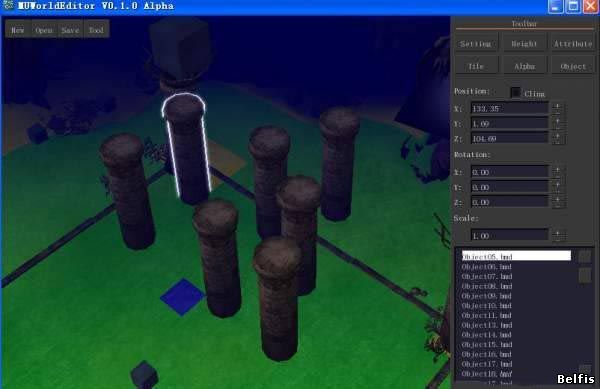Save the world with the Save button
The width and height of the screenshot is (600, 389).
[70, 29]
